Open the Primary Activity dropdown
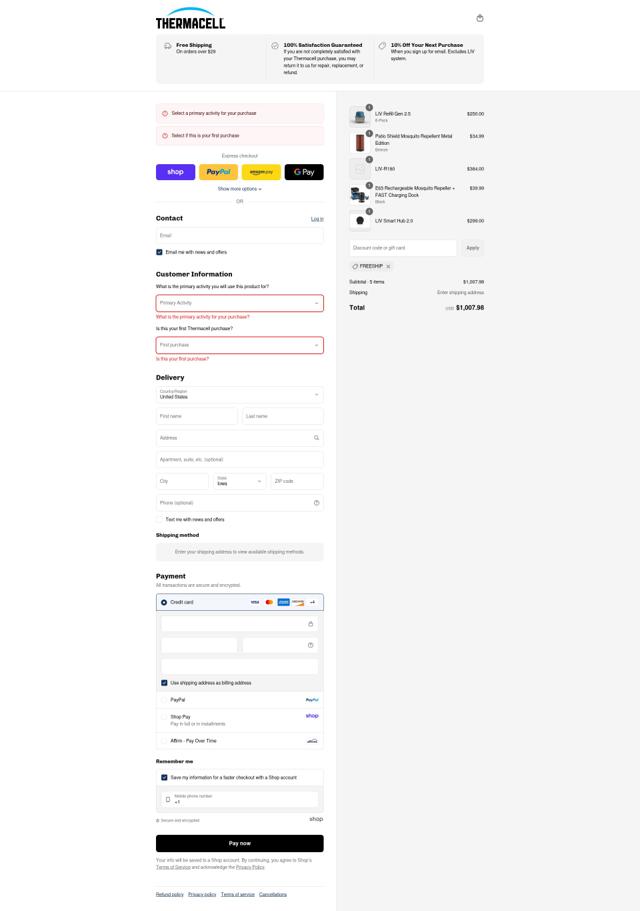This screenshot has width=640, height=911. tap(239, 303)
